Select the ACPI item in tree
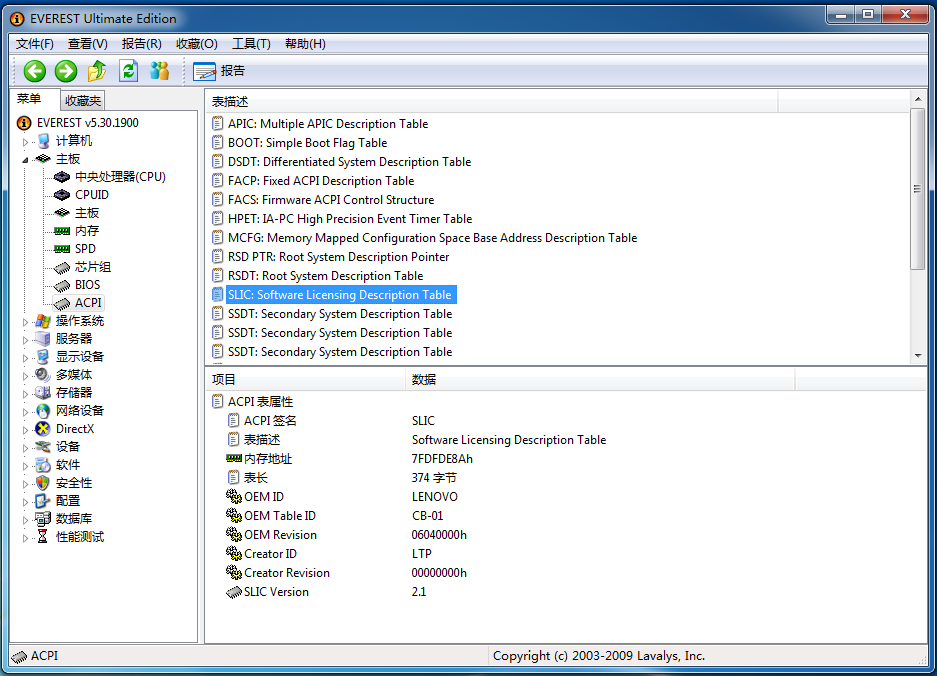 click(88, 302)
